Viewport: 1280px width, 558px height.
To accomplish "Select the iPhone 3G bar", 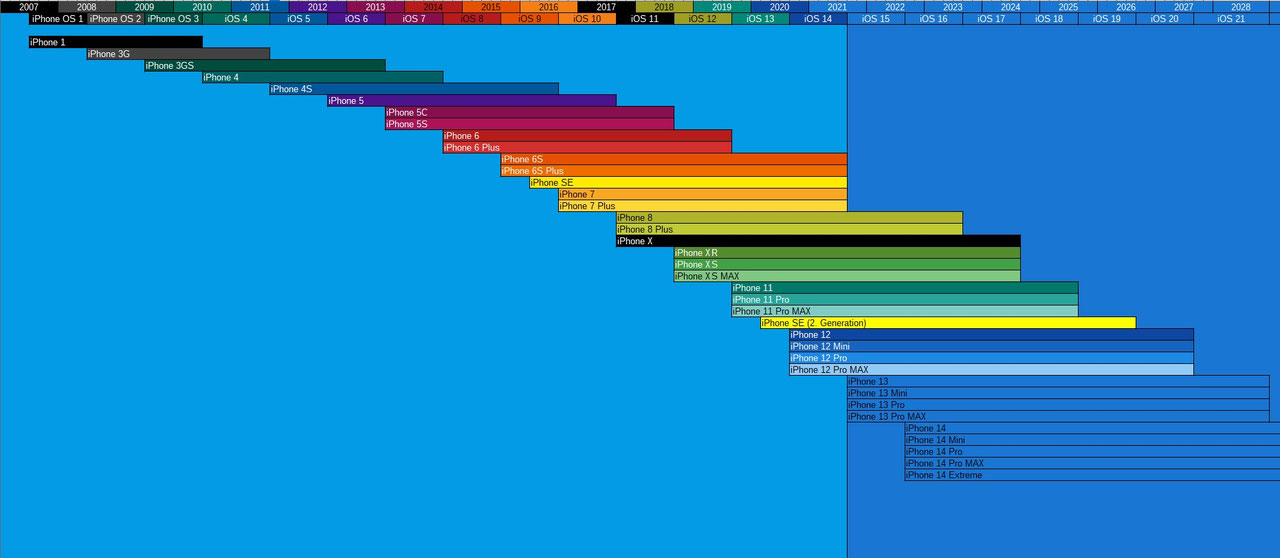I will pyautogui.click(x=178, y=54).
